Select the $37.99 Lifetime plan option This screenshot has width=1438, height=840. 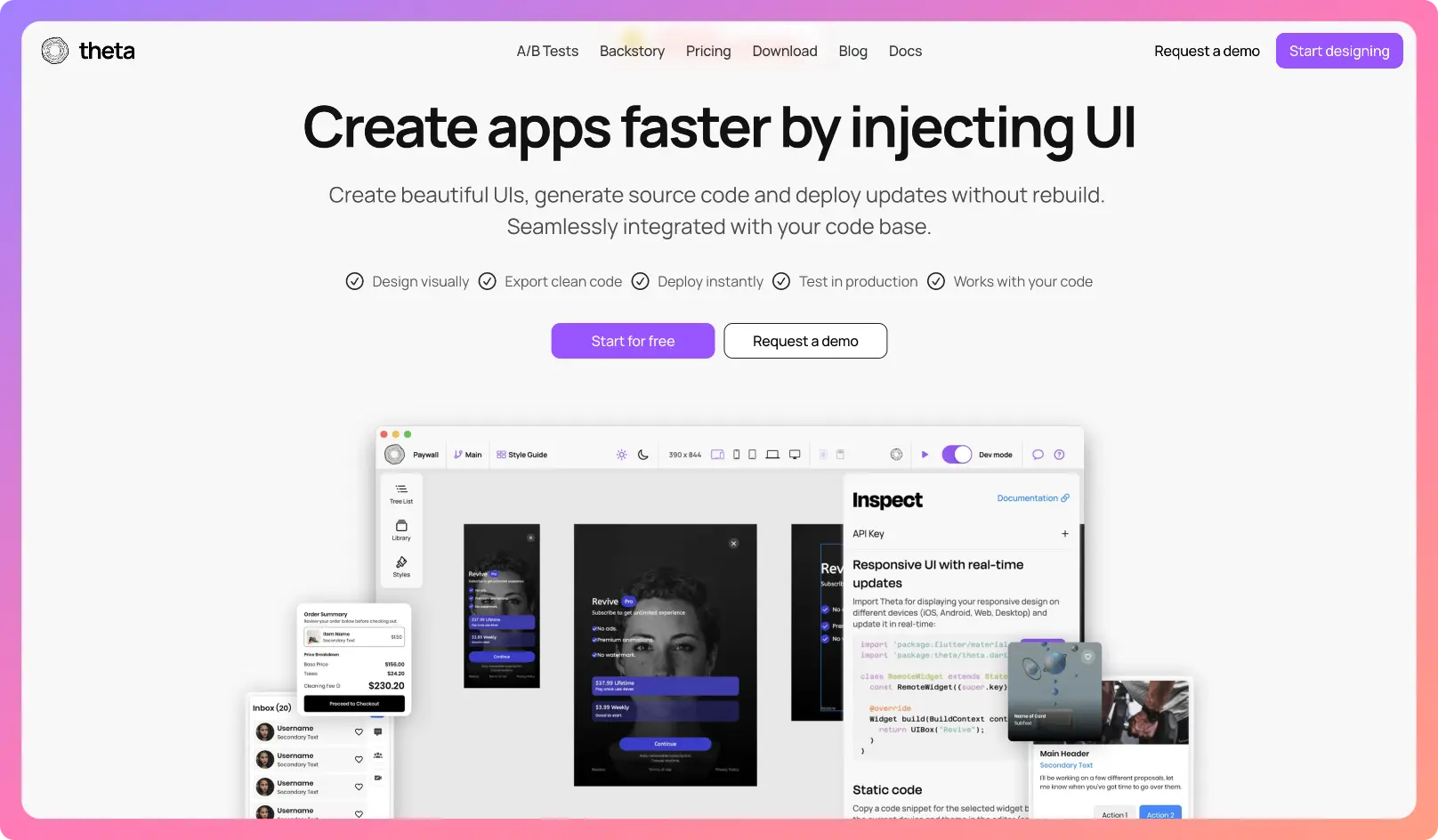665,686
